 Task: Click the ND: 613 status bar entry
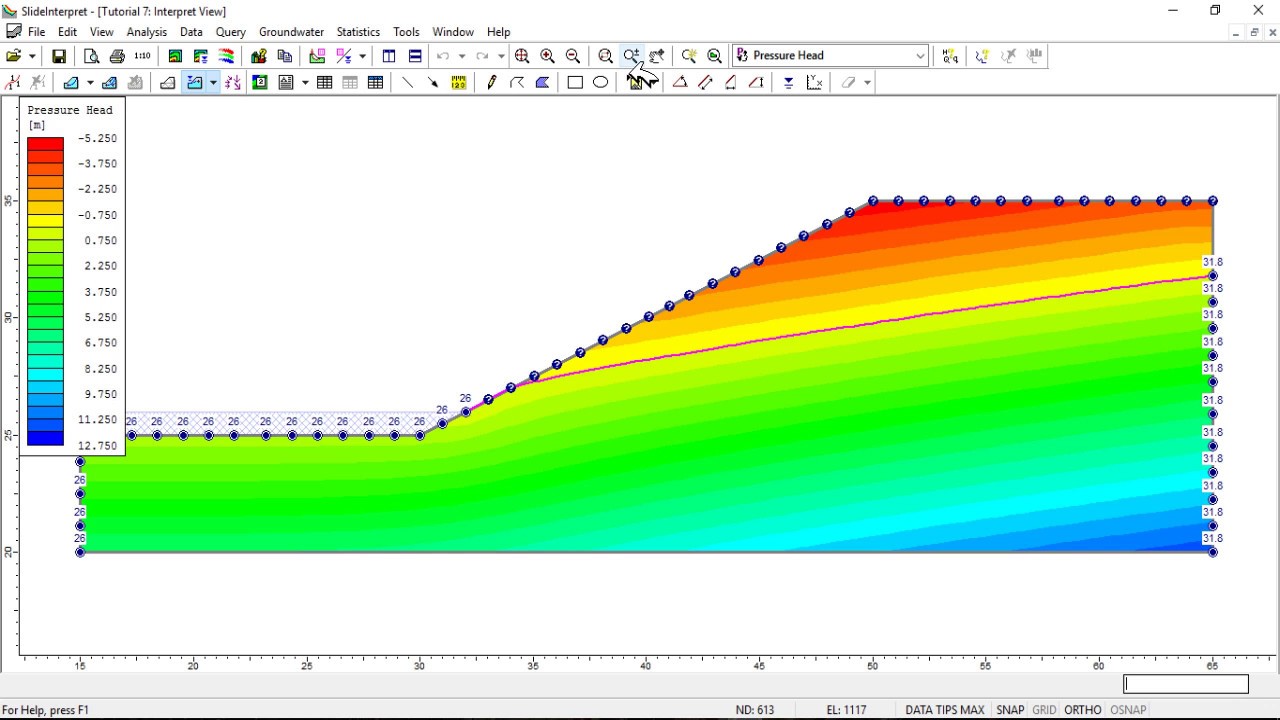click(x=755, y=710)
